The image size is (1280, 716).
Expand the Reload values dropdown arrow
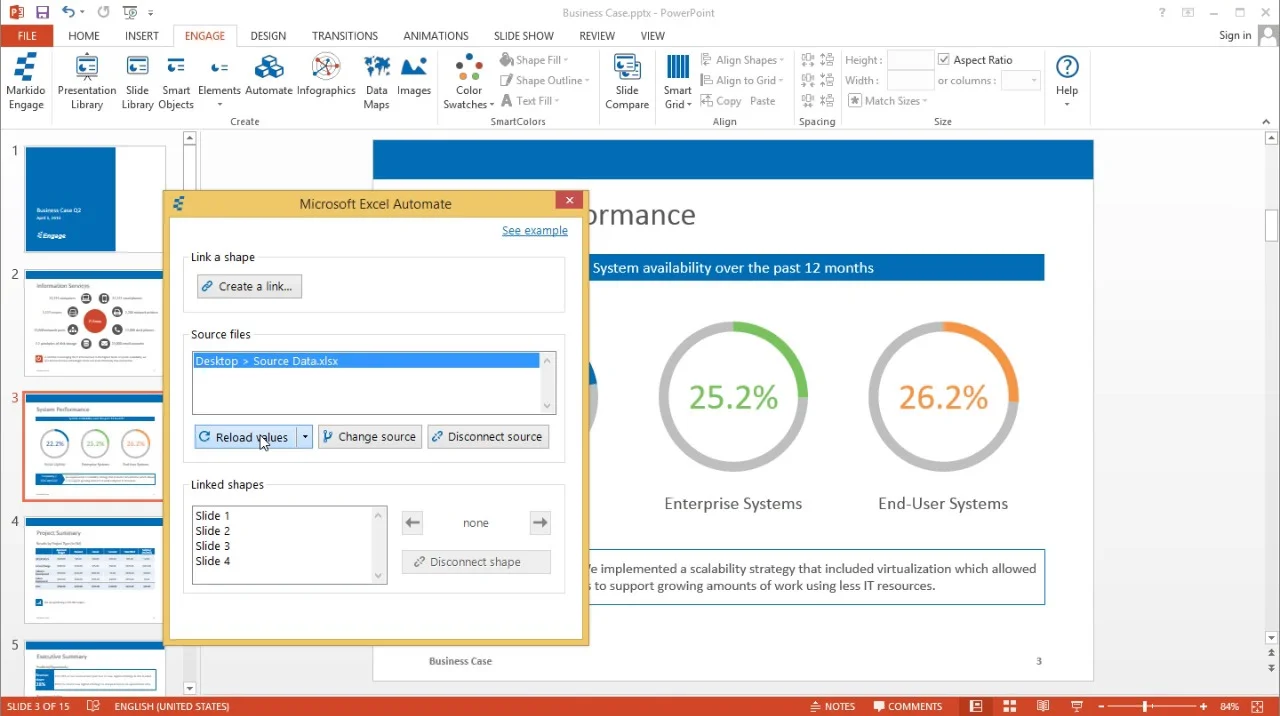(x=305, y=437)
